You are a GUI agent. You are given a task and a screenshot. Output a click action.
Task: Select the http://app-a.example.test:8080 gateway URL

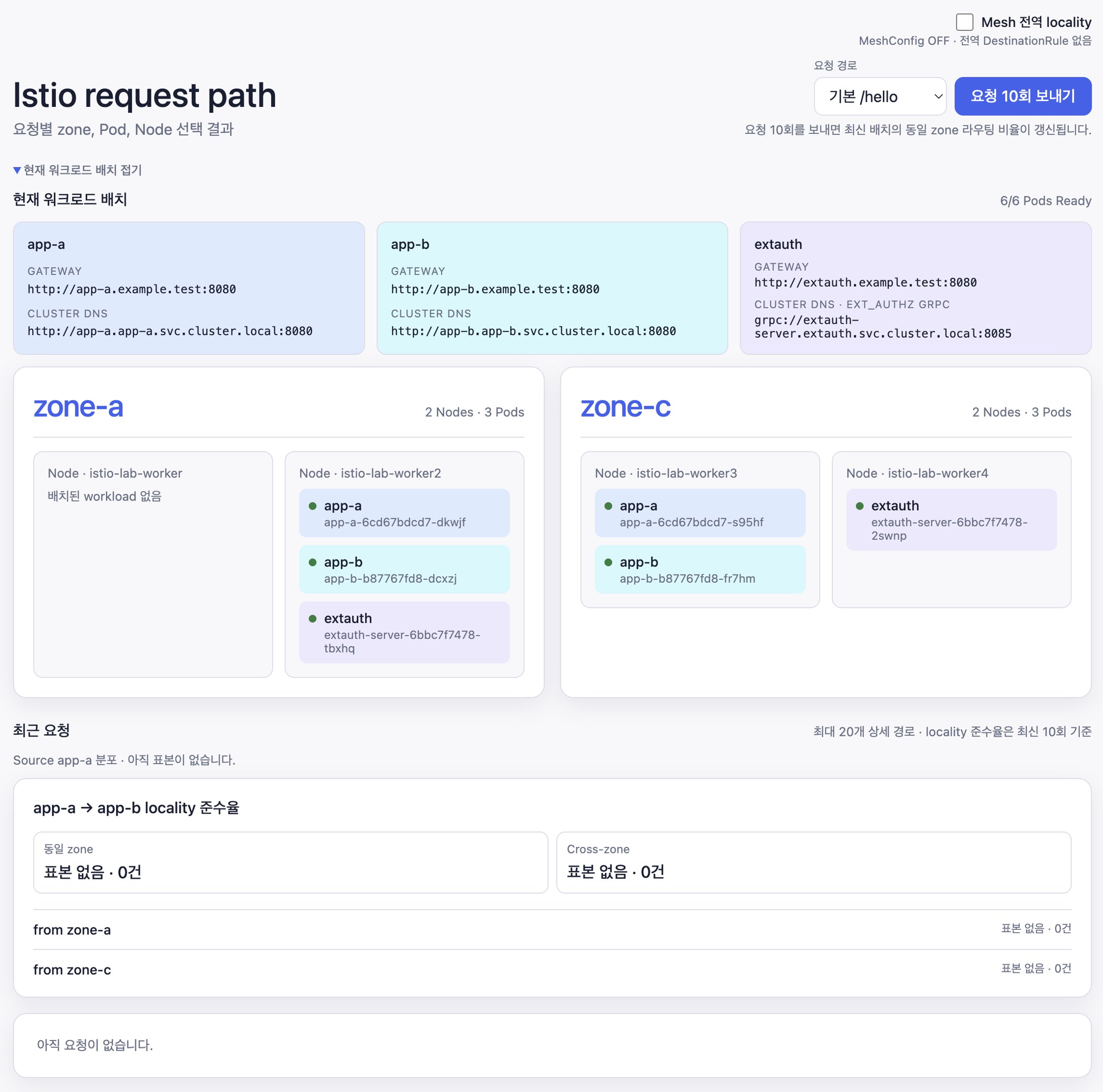(x=132, y=289)
